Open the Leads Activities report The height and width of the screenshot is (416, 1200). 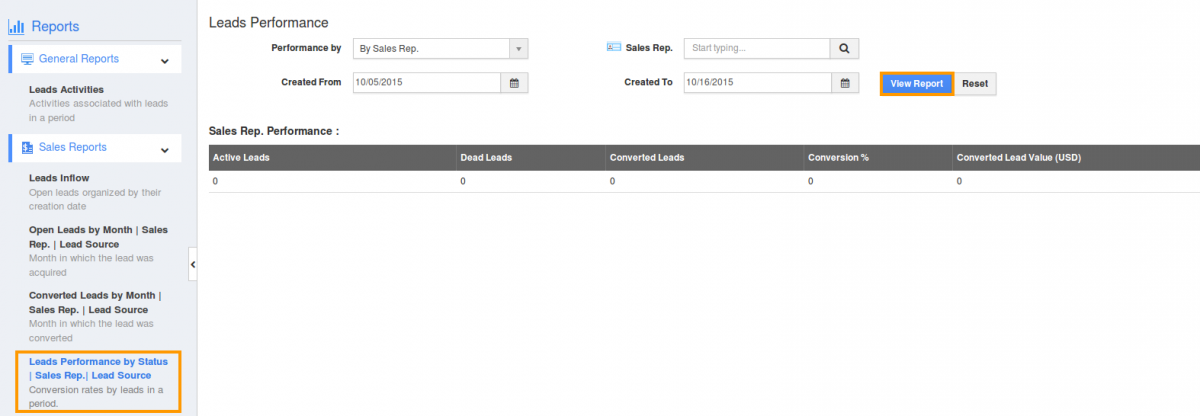click(66, 90)
